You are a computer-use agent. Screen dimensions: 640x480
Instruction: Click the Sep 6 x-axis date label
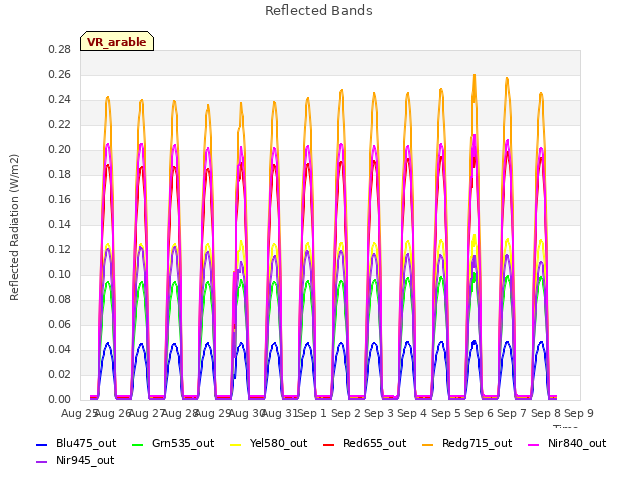pos(479,413)
